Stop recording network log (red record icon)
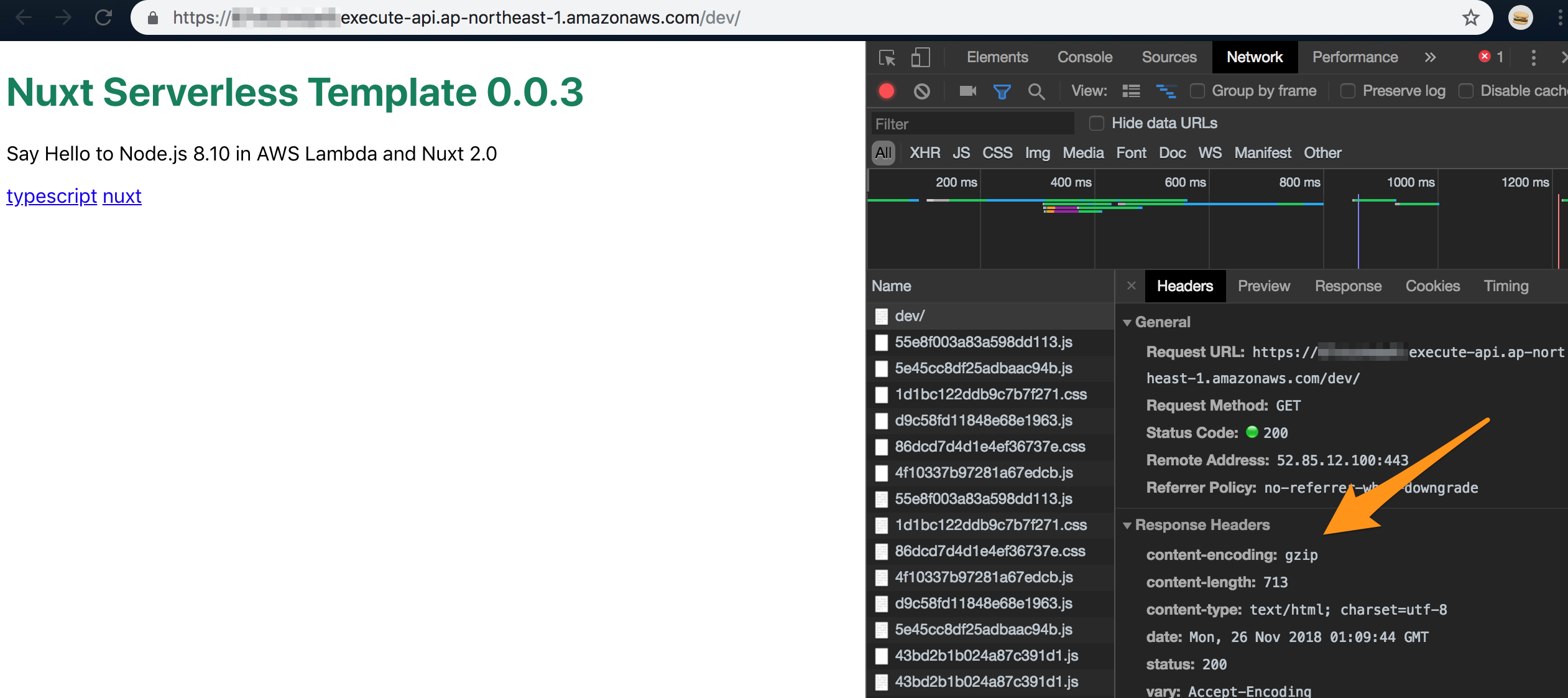Viewport: 1568px width, 698px height. click(x=886, y=91)
